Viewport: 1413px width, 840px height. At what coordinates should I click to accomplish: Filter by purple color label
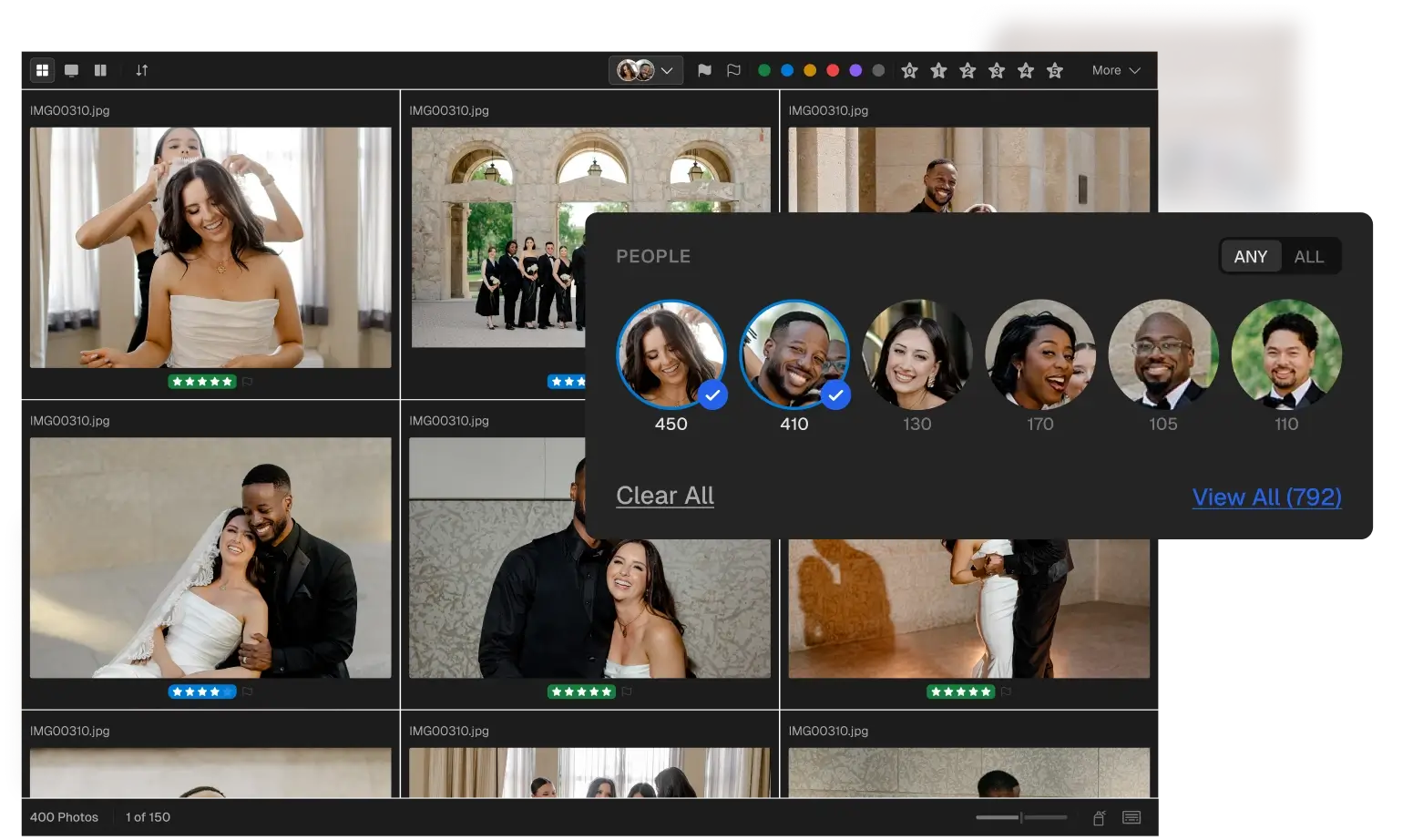[855, 70]
